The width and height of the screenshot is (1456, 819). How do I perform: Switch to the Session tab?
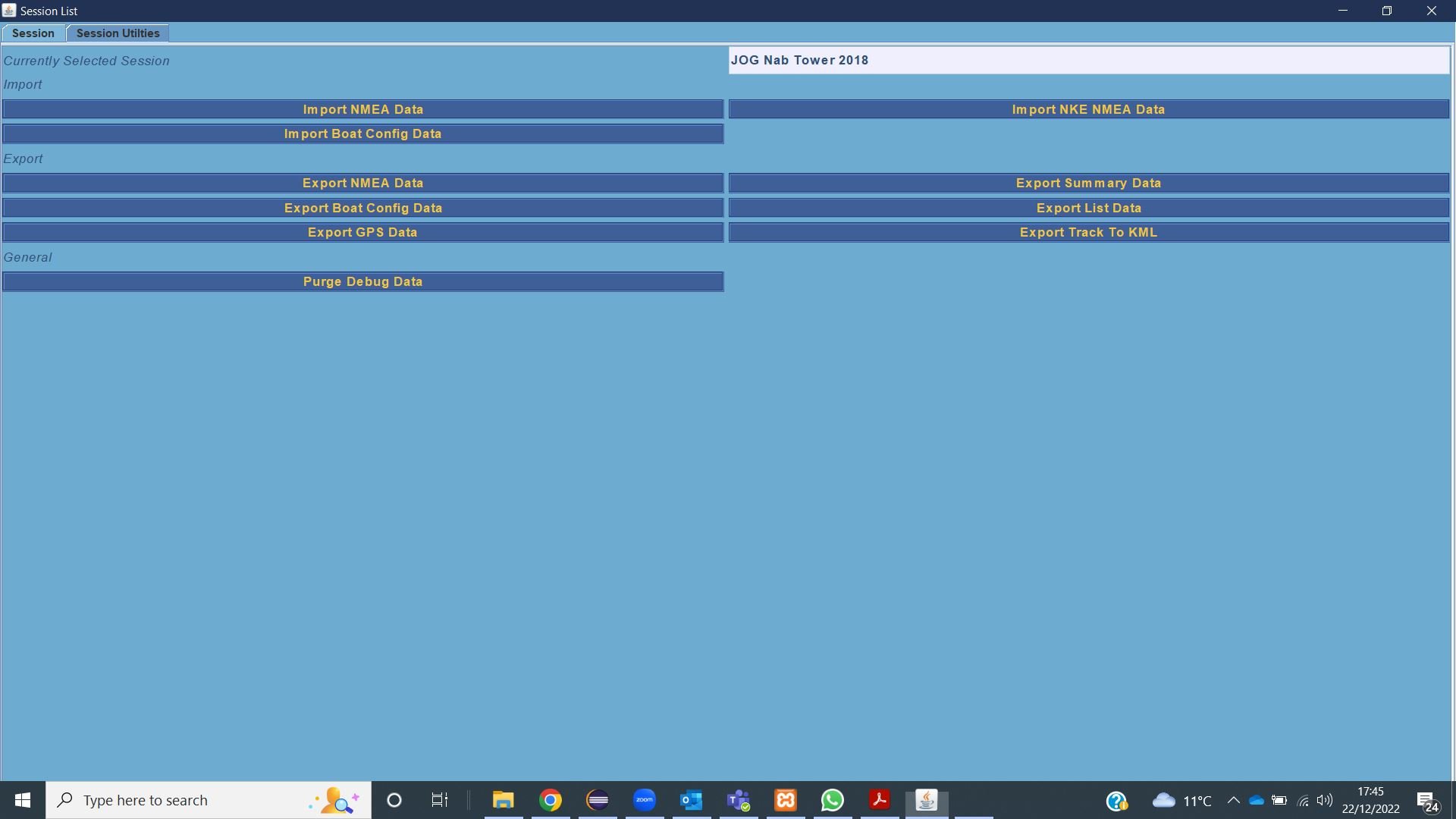[x=33, y=33]
